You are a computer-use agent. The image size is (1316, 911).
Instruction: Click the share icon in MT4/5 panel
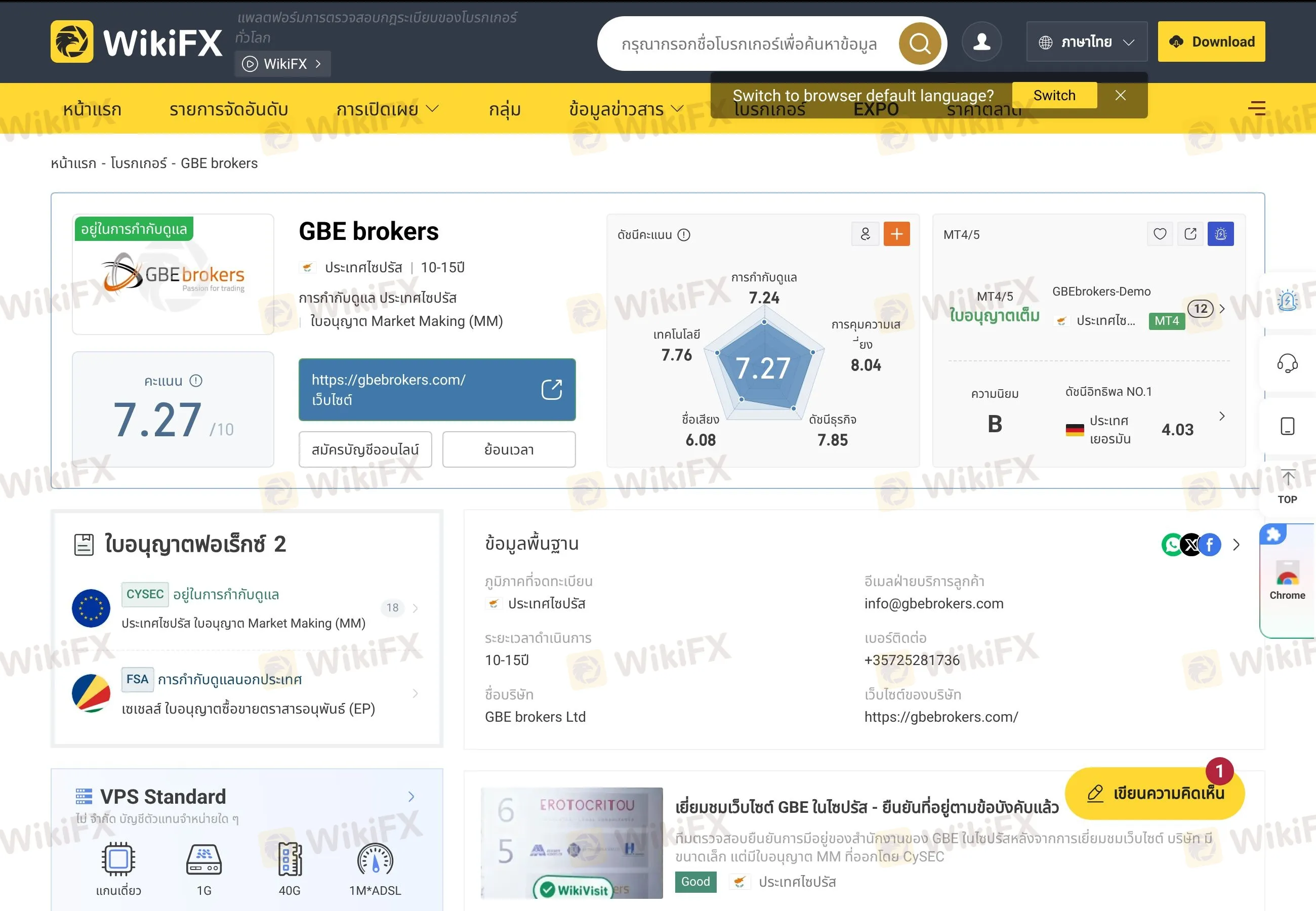1190,234
